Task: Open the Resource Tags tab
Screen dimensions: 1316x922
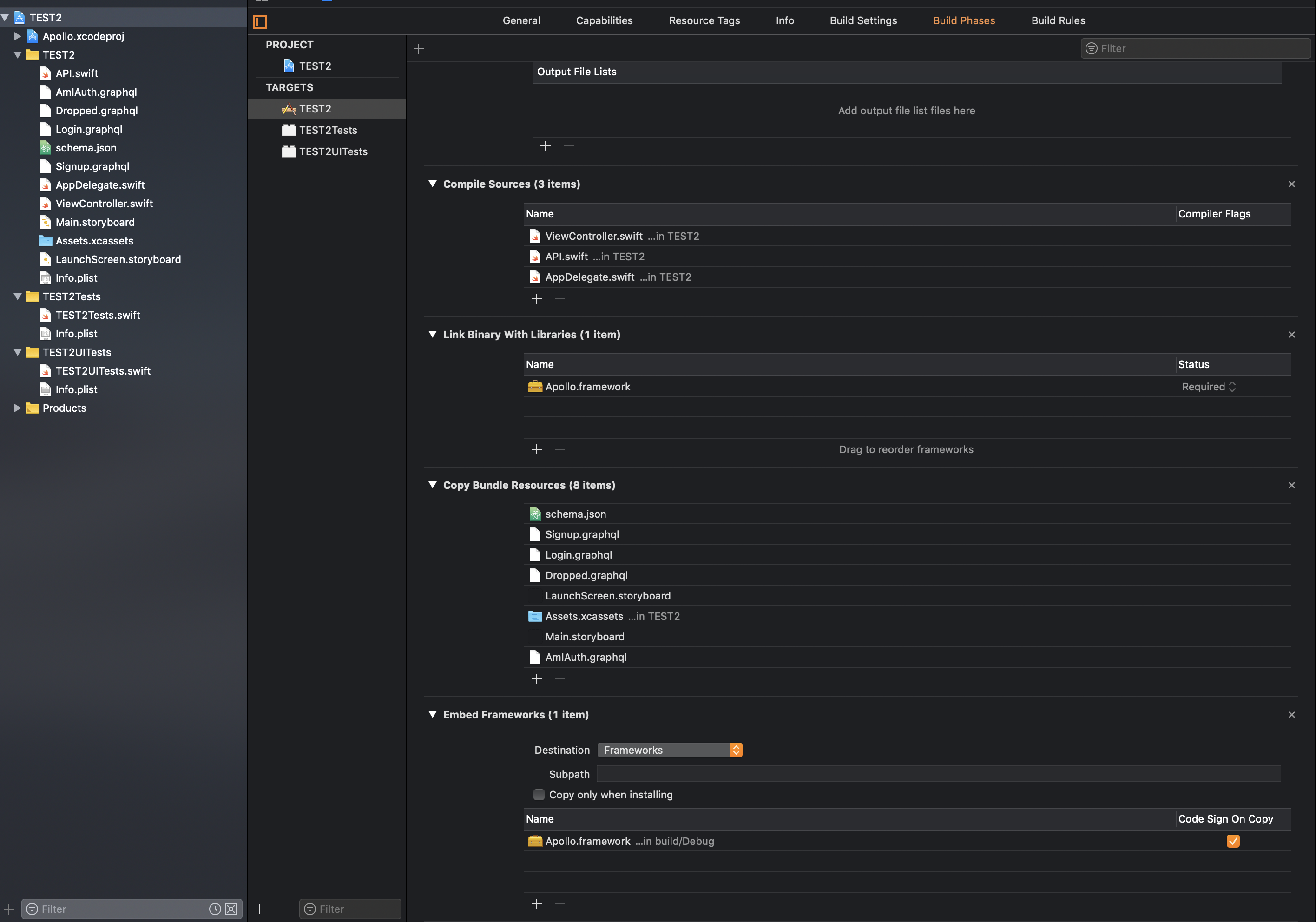Action: [704, 20]
